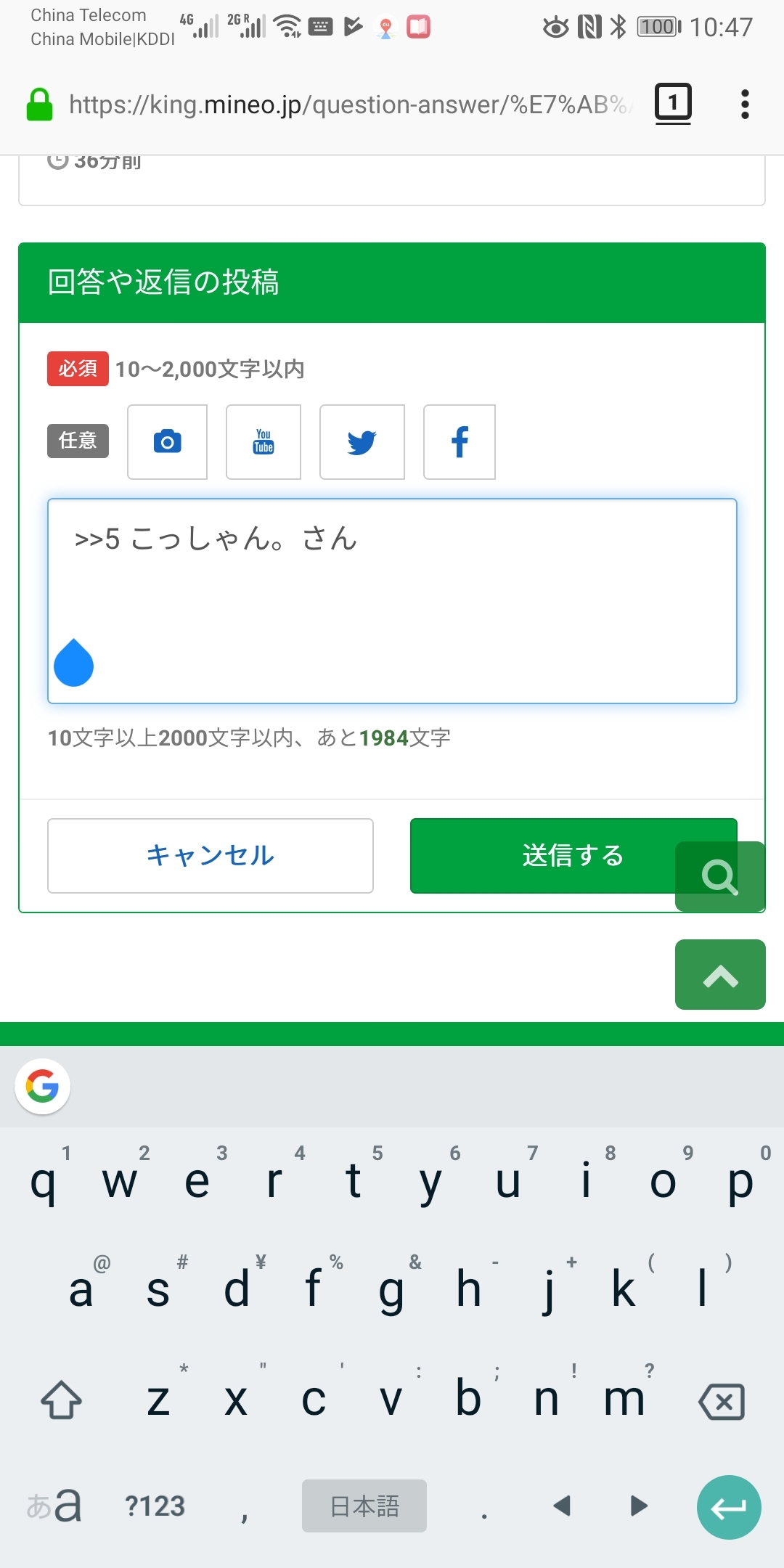
Task: Move cursor left with keyboard arrow key
Action: coord(561,1506)
